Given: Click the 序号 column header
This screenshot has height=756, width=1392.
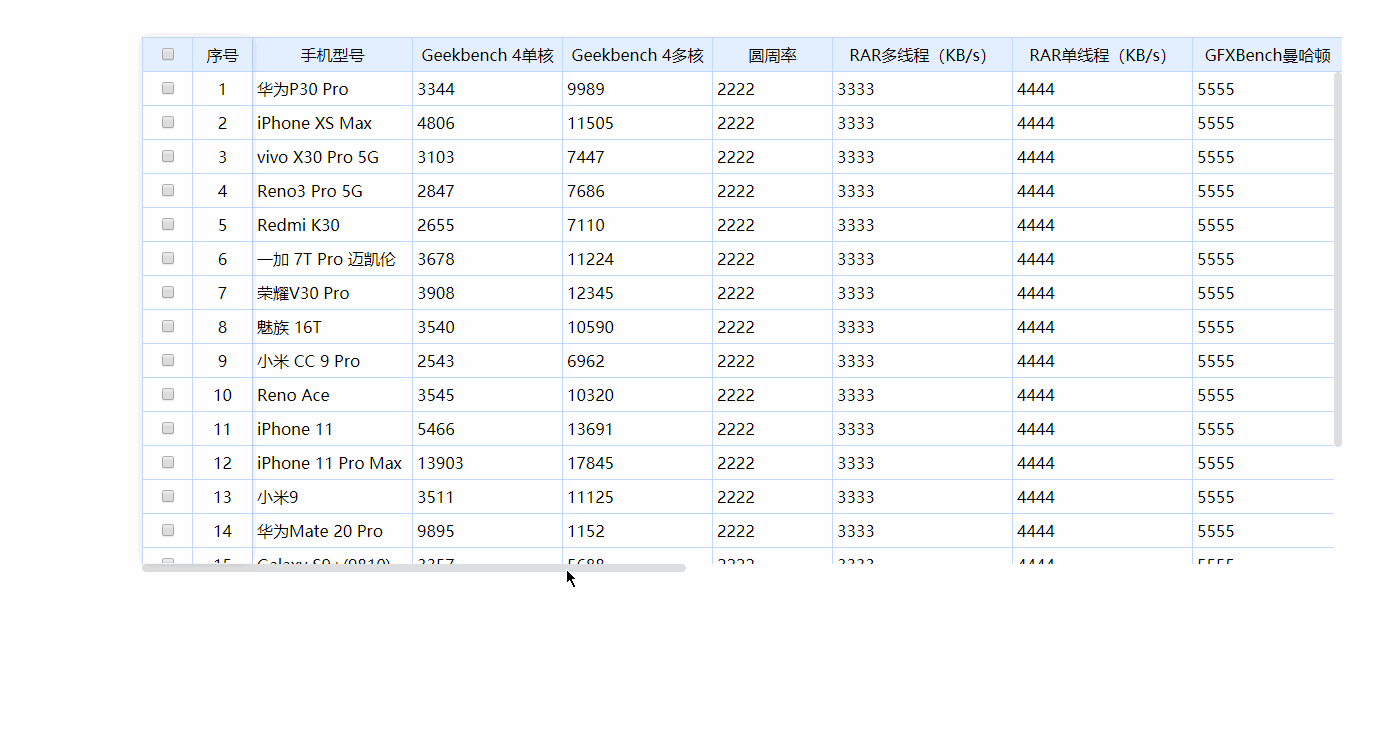Looking at the screenshot, I should click(x=222, y=55).
